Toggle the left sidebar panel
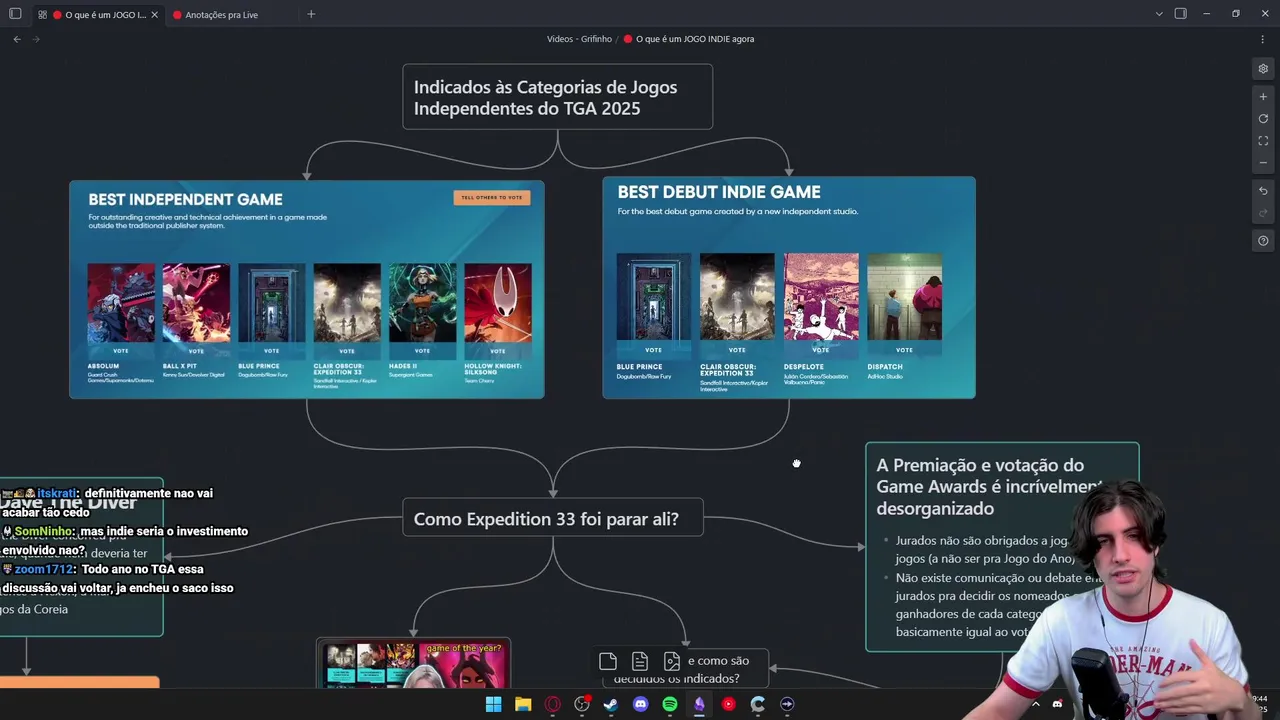The image size is (1280, 720). 15,14
